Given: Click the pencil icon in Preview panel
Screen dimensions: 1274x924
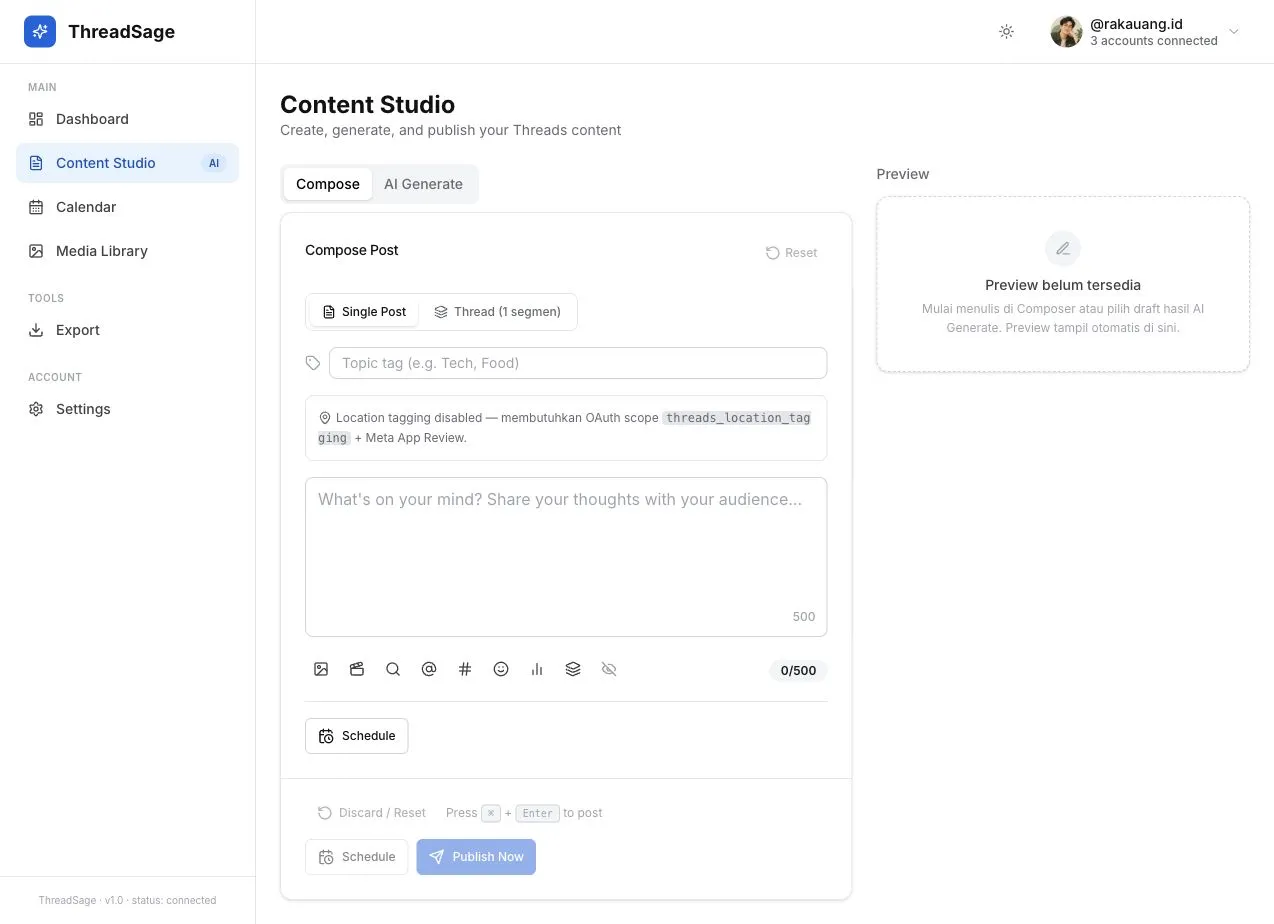Looking at the screenshot, I should 1063,248.
